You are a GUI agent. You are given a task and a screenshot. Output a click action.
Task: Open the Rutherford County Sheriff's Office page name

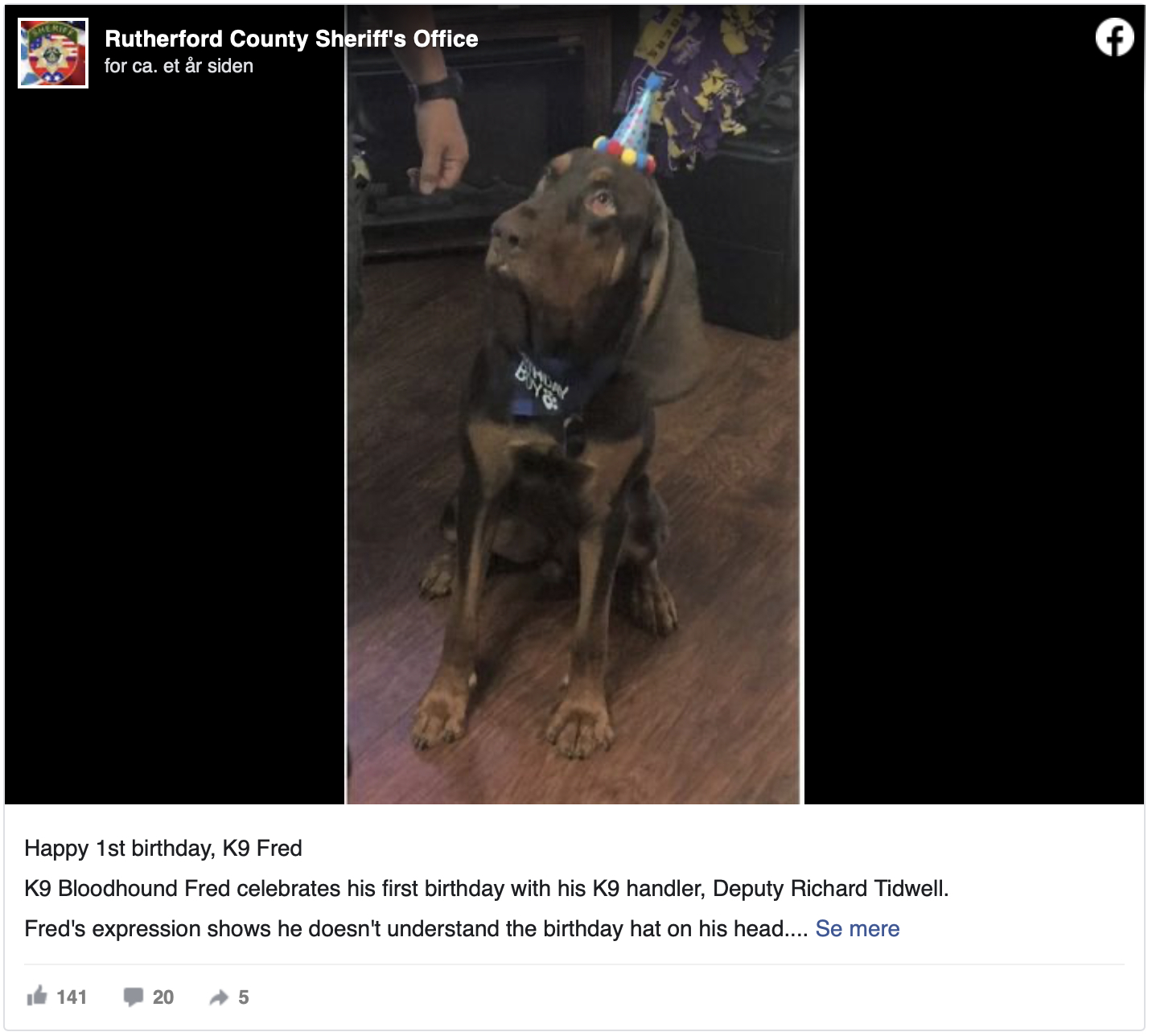tap(291, 39)
